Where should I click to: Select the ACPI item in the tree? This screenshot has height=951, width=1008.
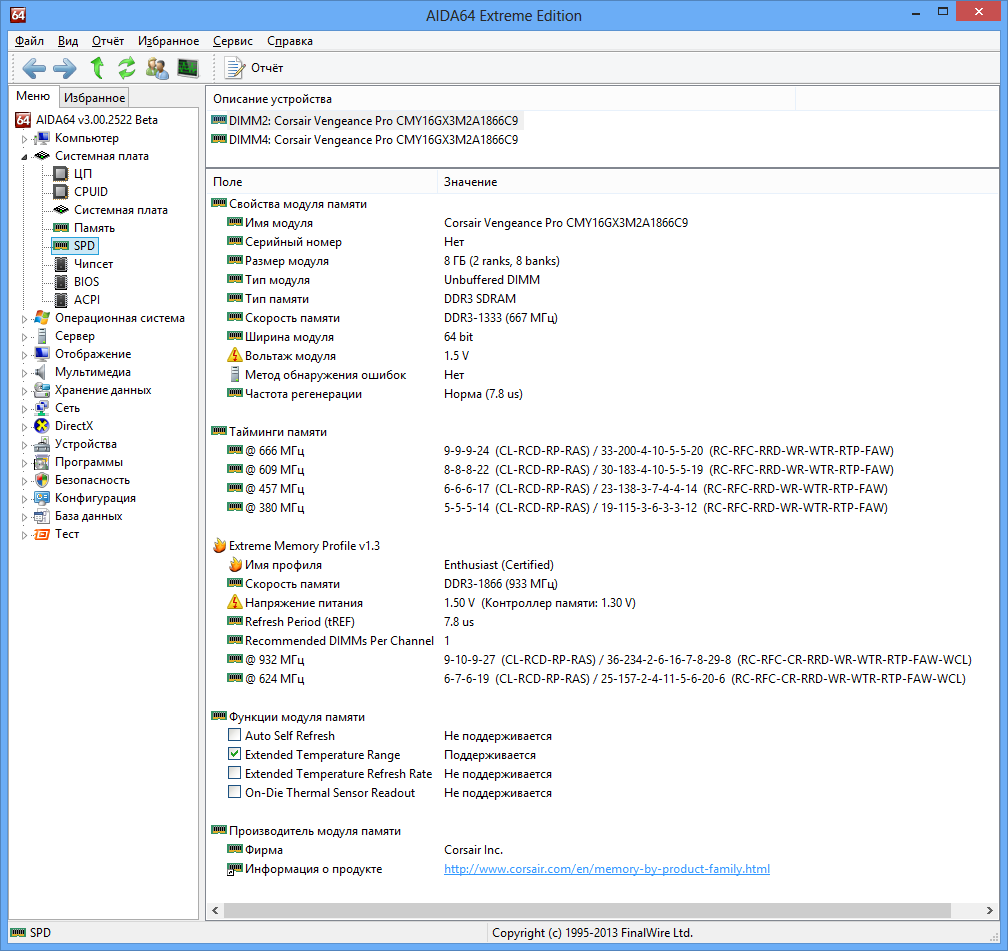tap(87, 300)
